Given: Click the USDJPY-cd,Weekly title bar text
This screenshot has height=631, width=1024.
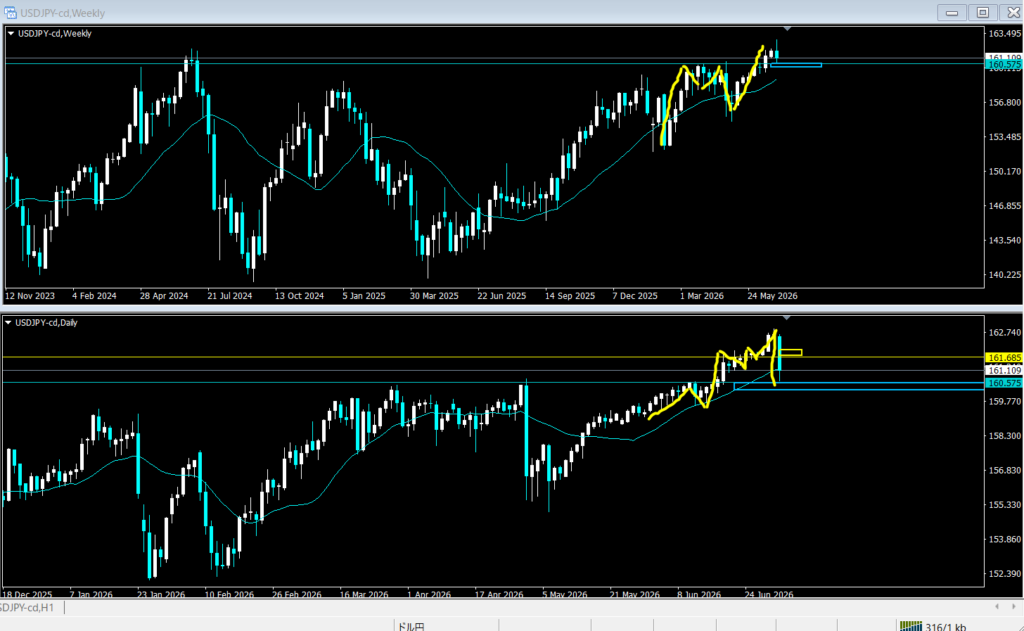Looking at the screenshot, I should coord(63,13).
